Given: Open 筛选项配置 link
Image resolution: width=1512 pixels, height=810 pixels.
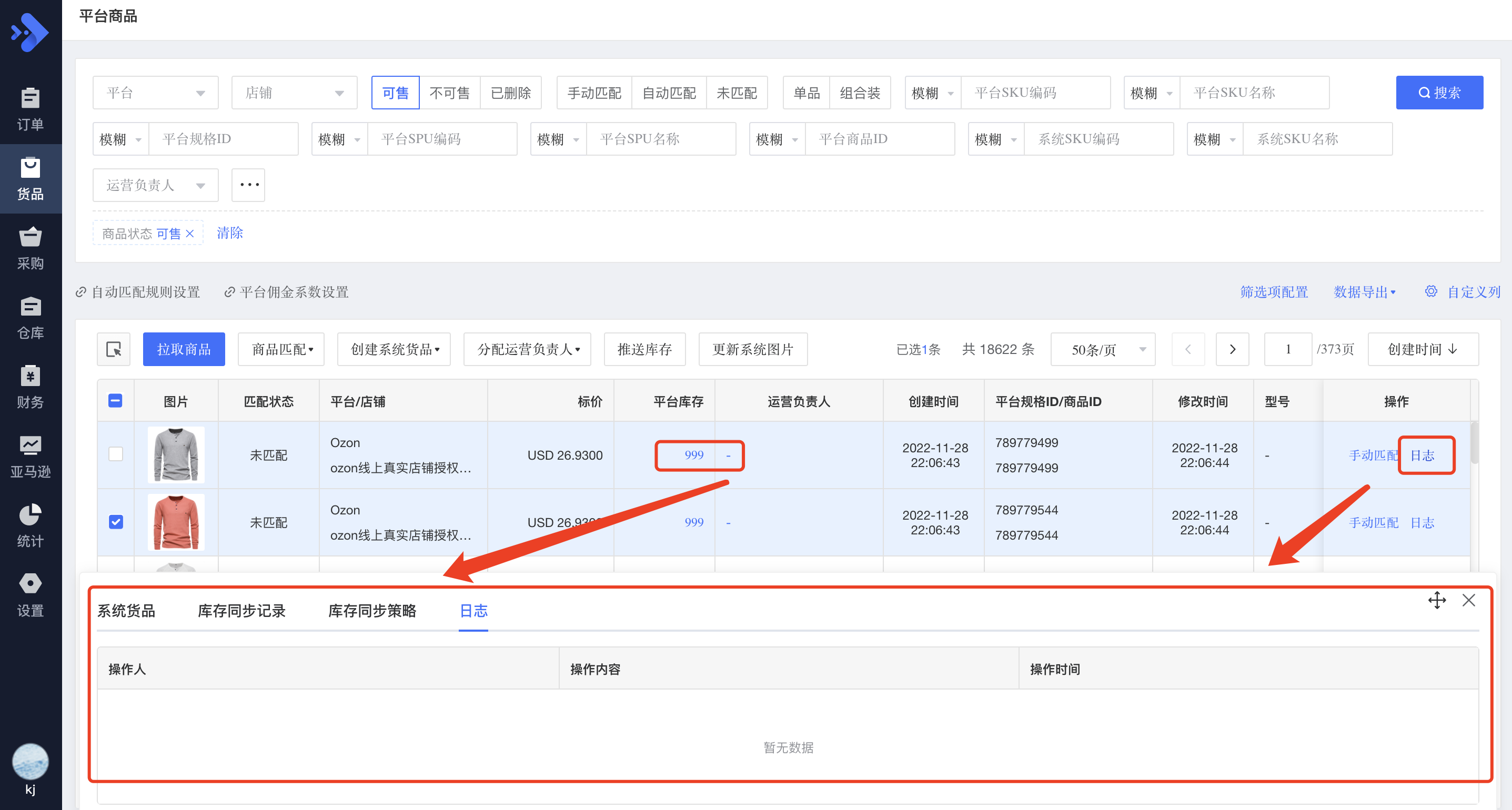Looking at the screenshot, I should tap(1274, 292).
